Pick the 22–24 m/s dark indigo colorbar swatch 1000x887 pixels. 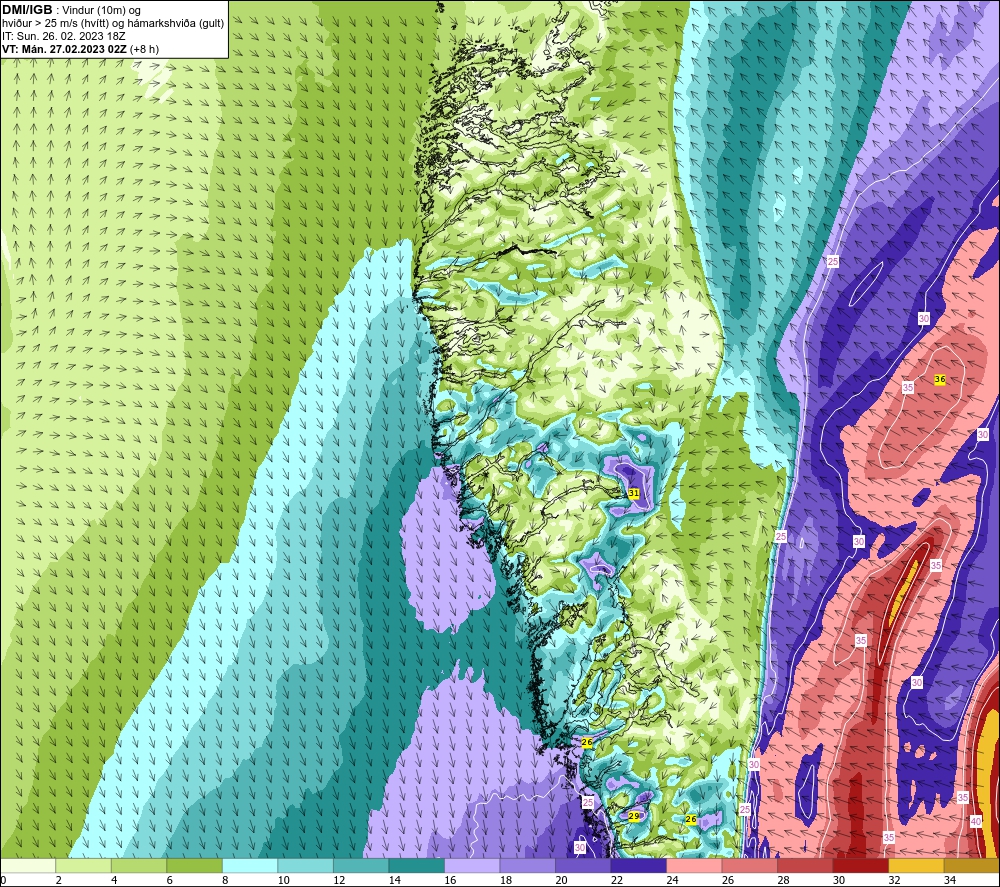pyautogui.click(x=638, y=866)
